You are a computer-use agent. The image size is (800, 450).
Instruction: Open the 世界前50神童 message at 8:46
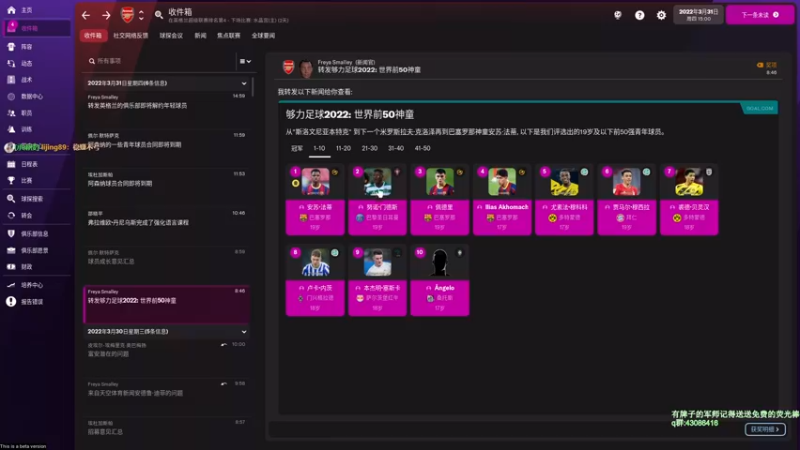(x=166, y=305)
